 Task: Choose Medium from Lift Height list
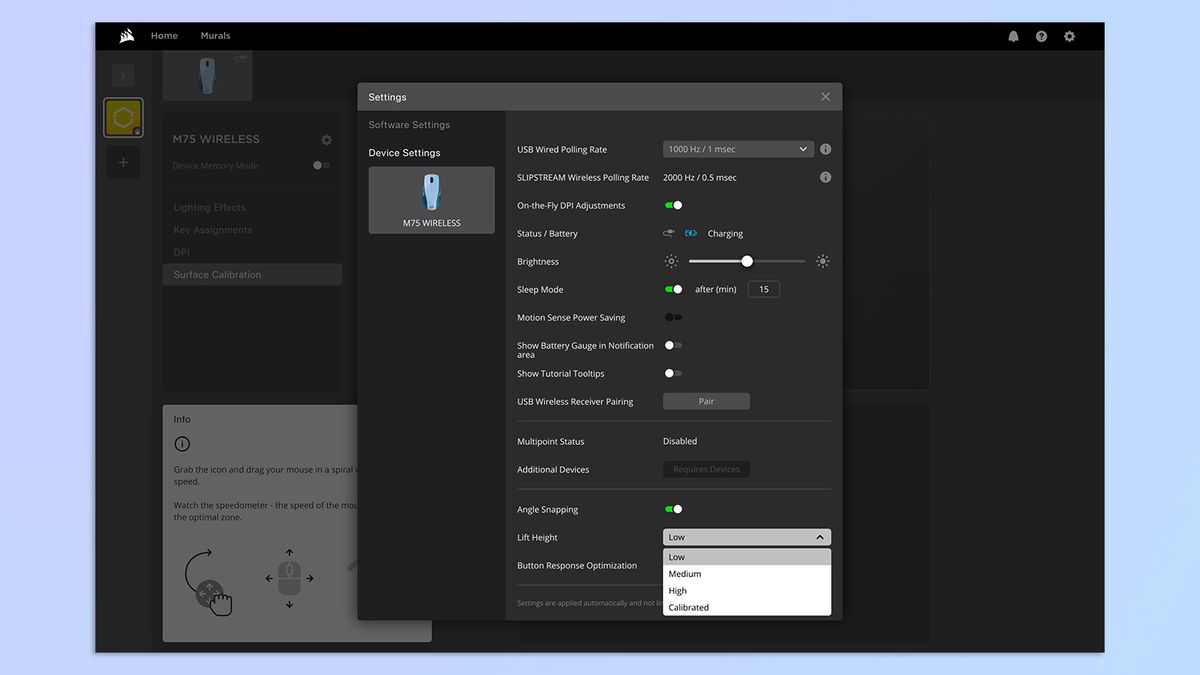[x=685, y=574]
